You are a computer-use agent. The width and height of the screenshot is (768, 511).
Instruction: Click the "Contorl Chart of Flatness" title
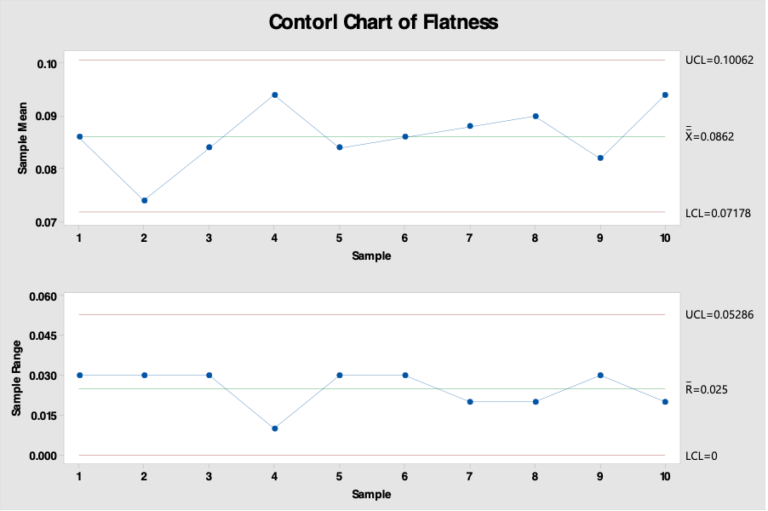pos(383,22)
